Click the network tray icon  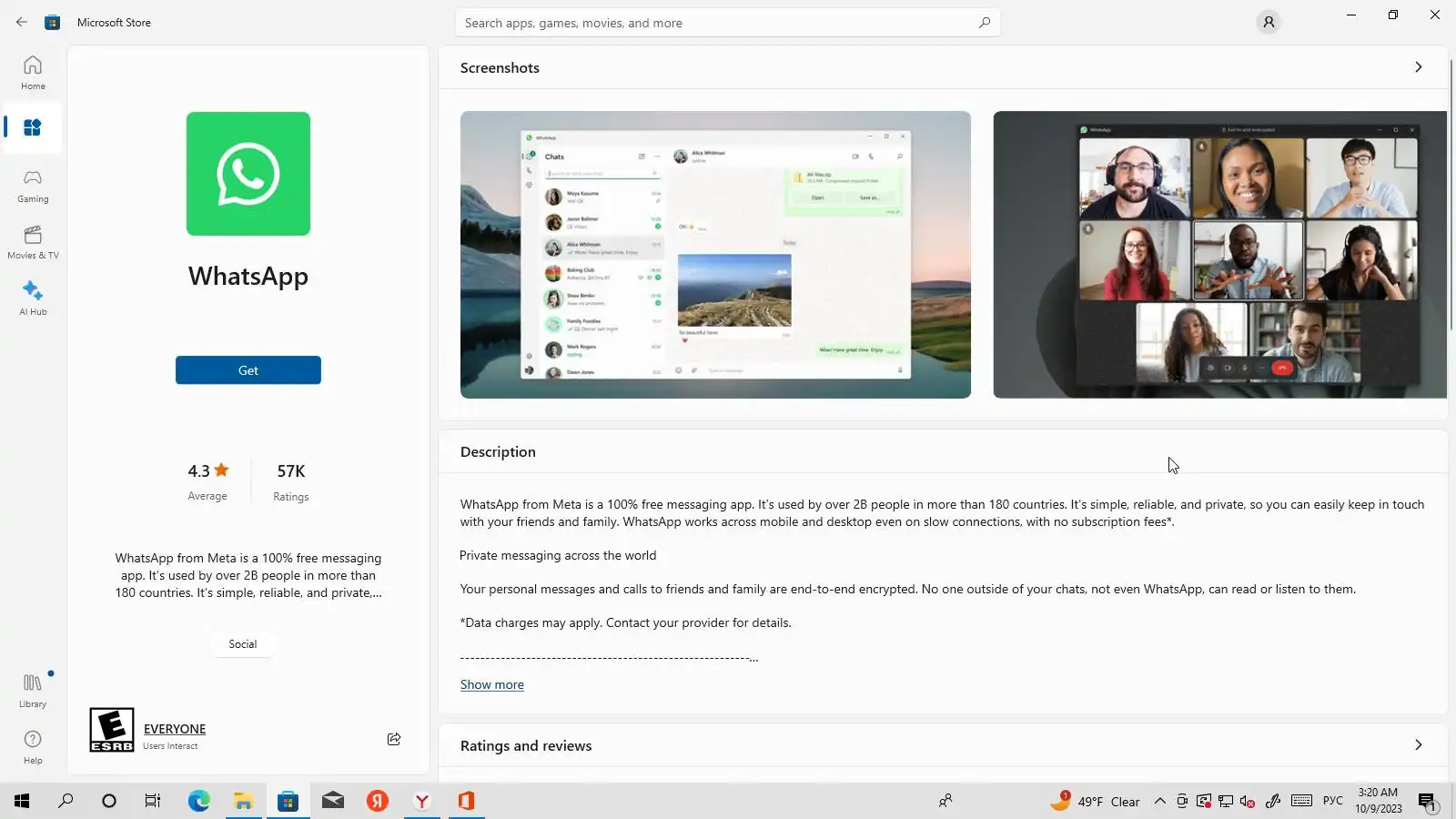1226,801
